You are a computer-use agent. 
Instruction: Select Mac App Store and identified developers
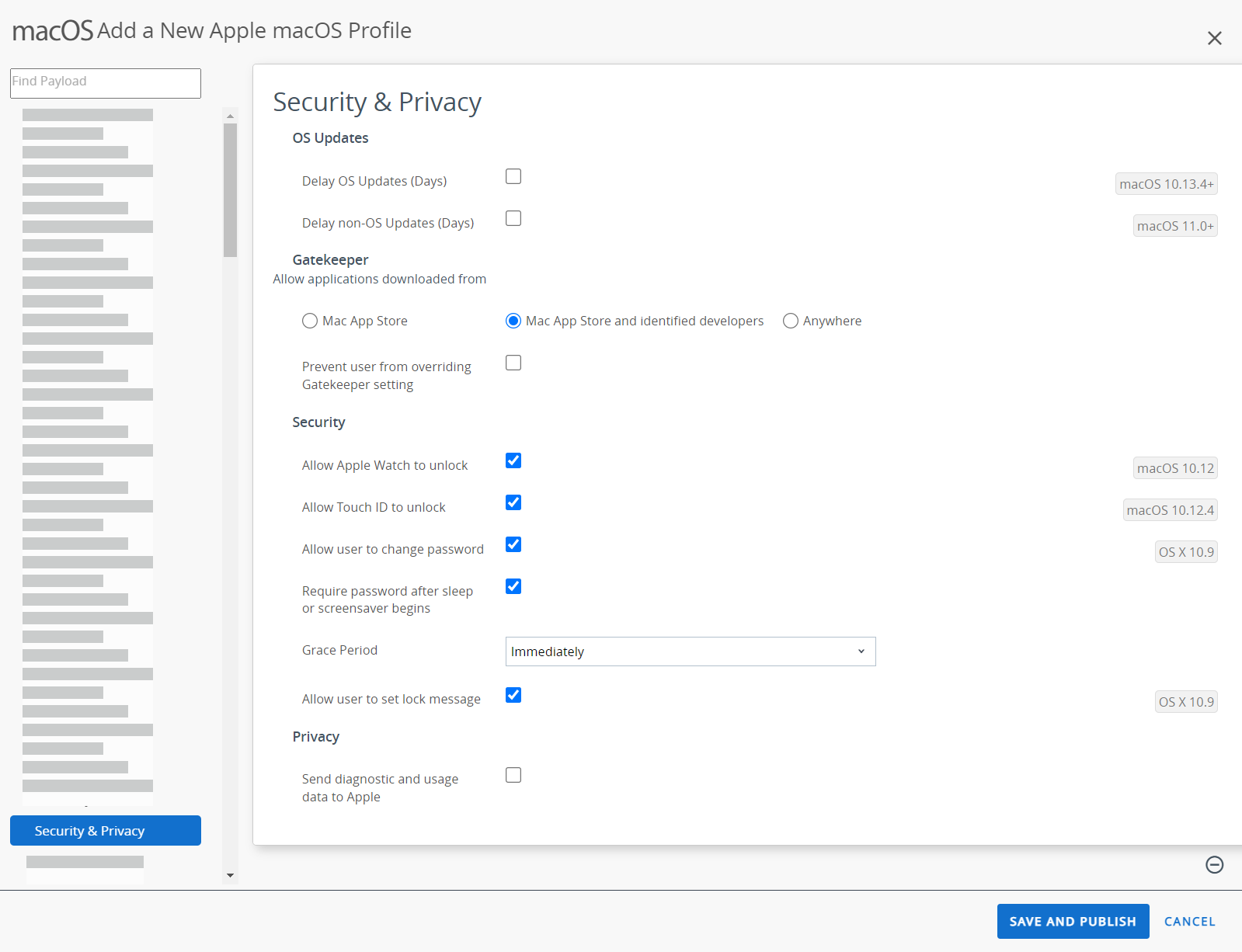point(513,321)
